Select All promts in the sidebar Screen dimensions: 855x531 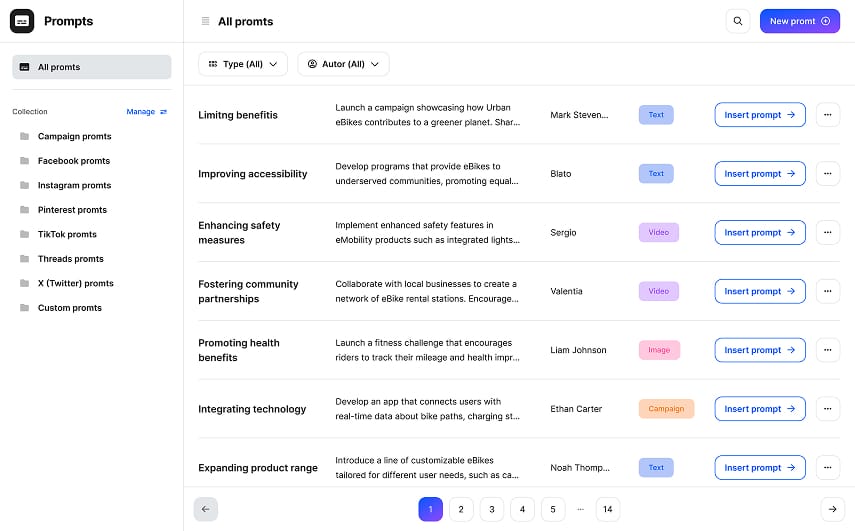pyautogui.click(x=92, y=67)
